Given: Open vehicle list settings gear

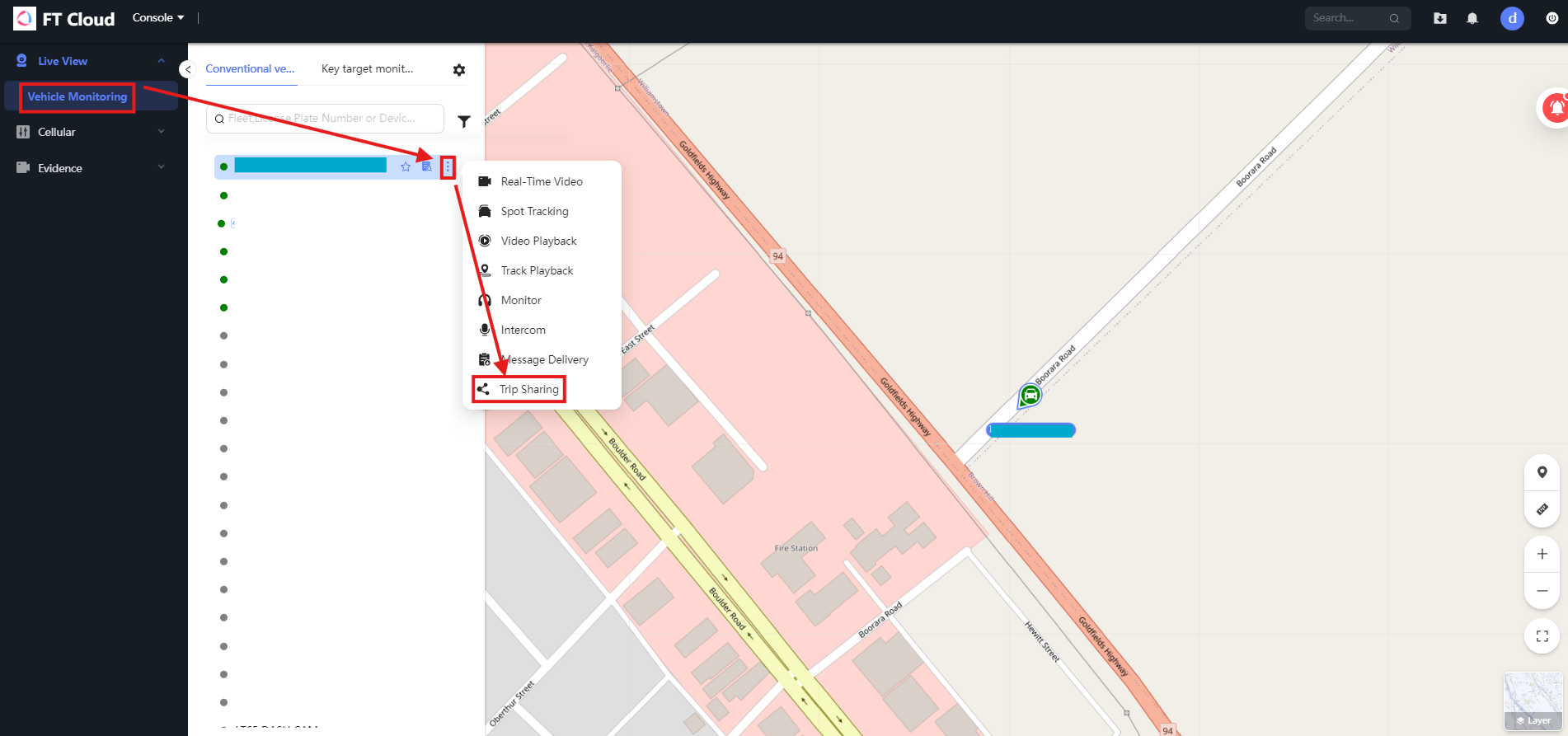Looking at the screenshot, I should 459,70.
